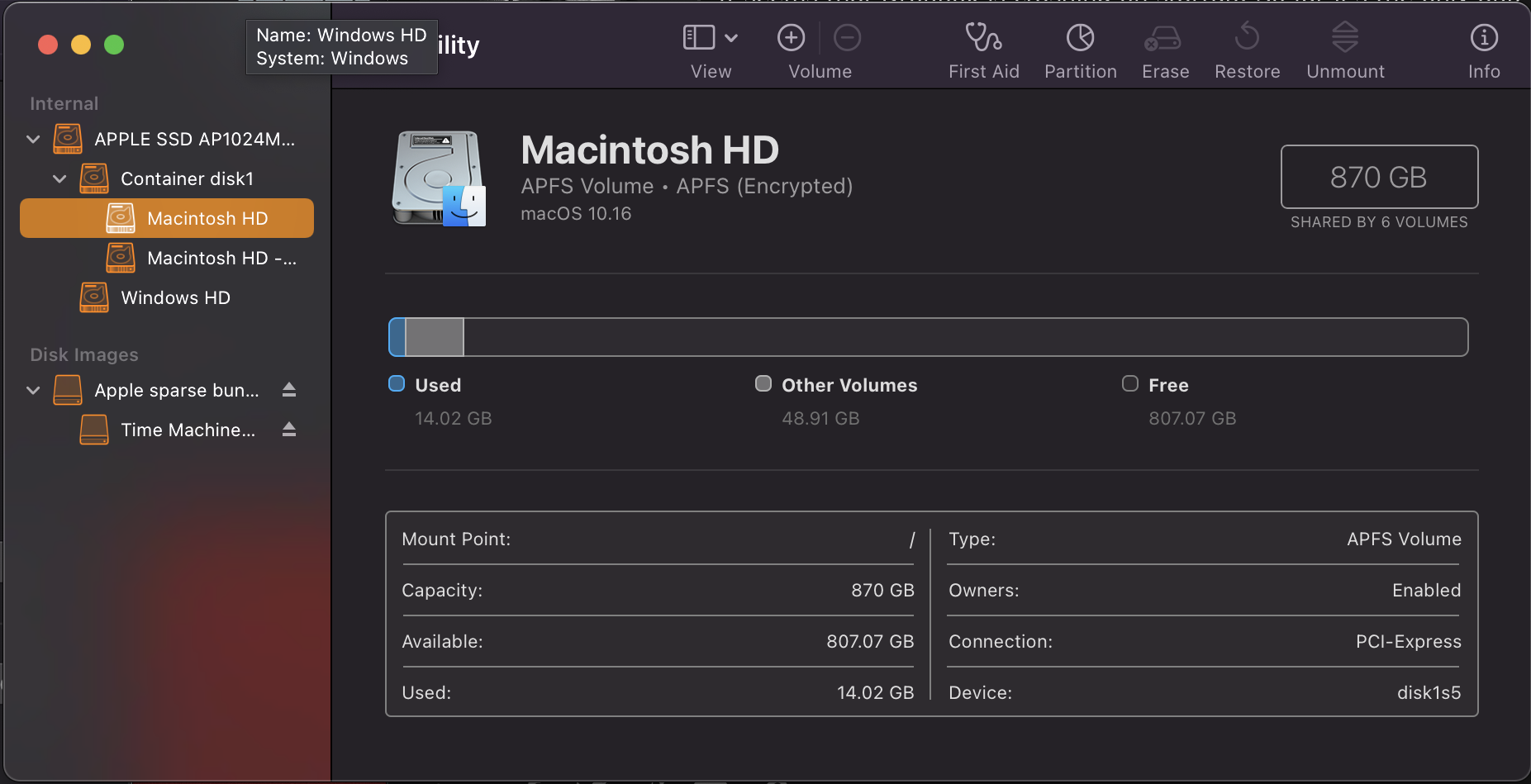Viewport: 1531px width, 784px height.
Task: Unmount the selected volume
Action: pos(1344,39)
